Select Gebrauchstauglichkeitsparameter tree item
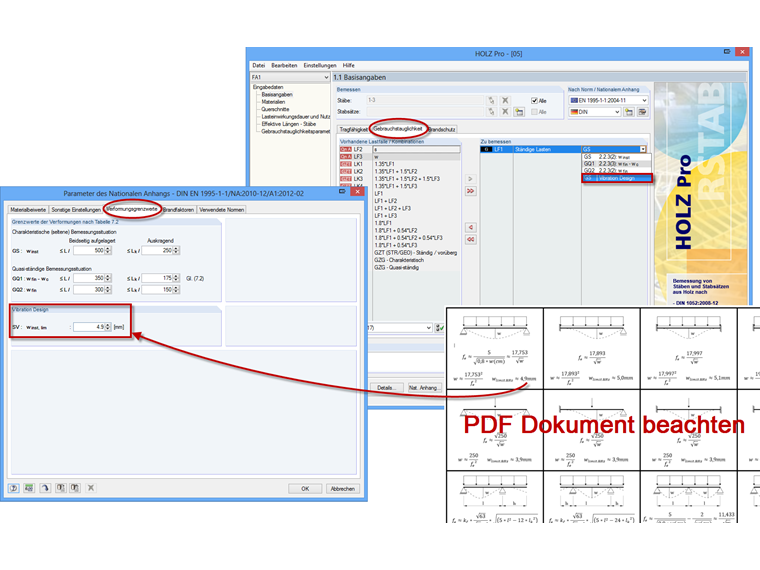The height and width of the screenshot is (570, 760). click(x=295, y=131)
